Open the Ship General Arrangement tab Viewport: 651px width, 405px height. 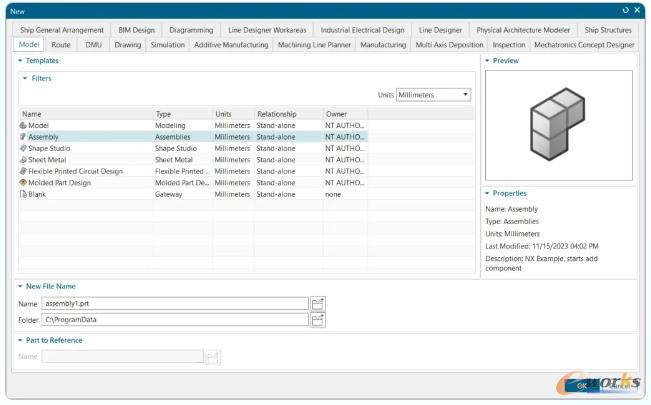click(62, 30)
